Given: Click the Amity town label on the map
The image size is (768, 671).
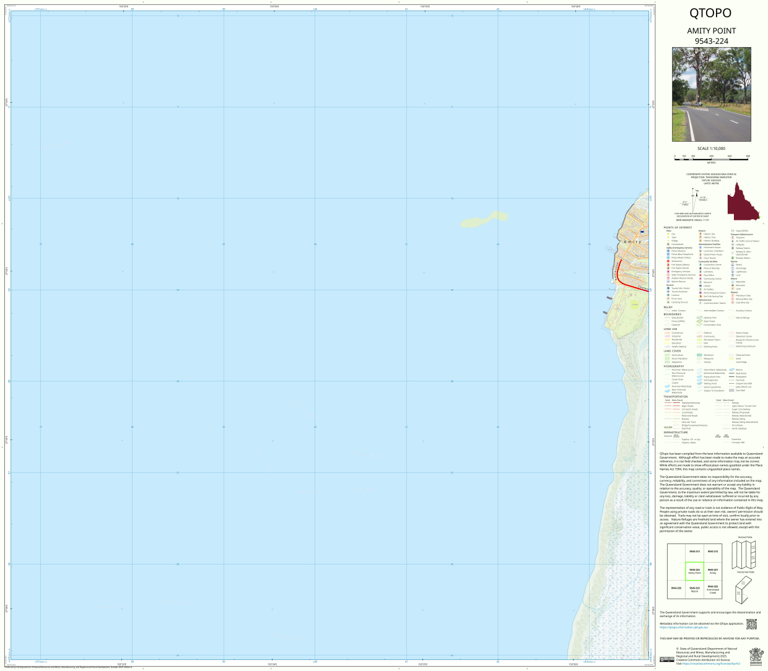Looking at the screenshot, I should [x=633, y=241].
